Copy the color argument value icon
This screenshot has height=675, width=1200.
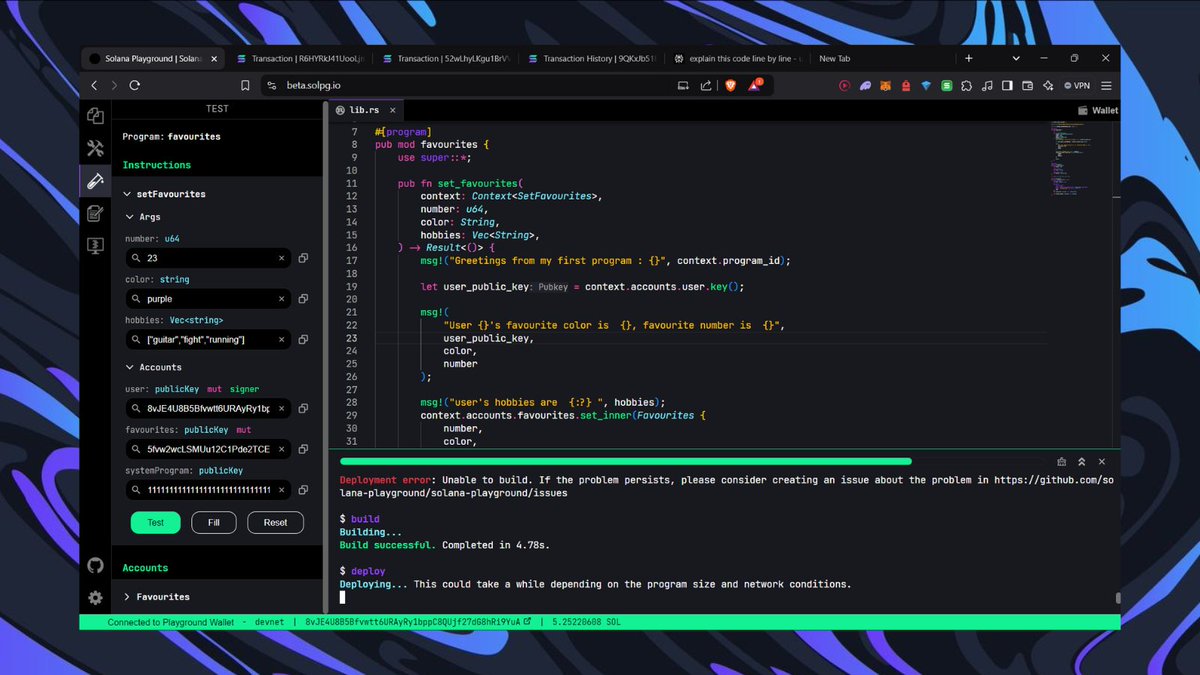point(303,298)
